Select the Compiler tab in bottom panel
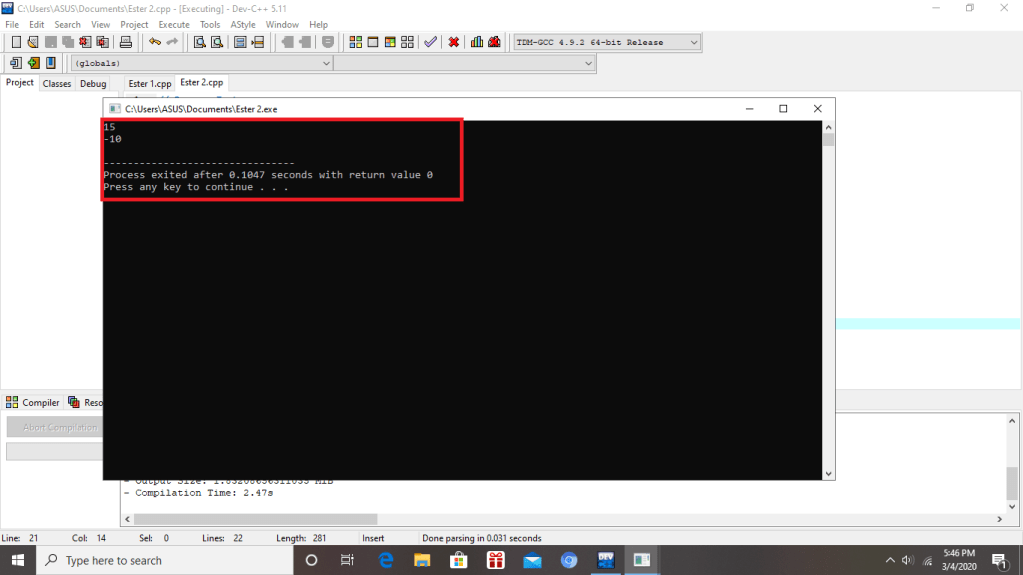Image resolution: width=1023 pixels, height=575 pixels. tap(34, 402)
